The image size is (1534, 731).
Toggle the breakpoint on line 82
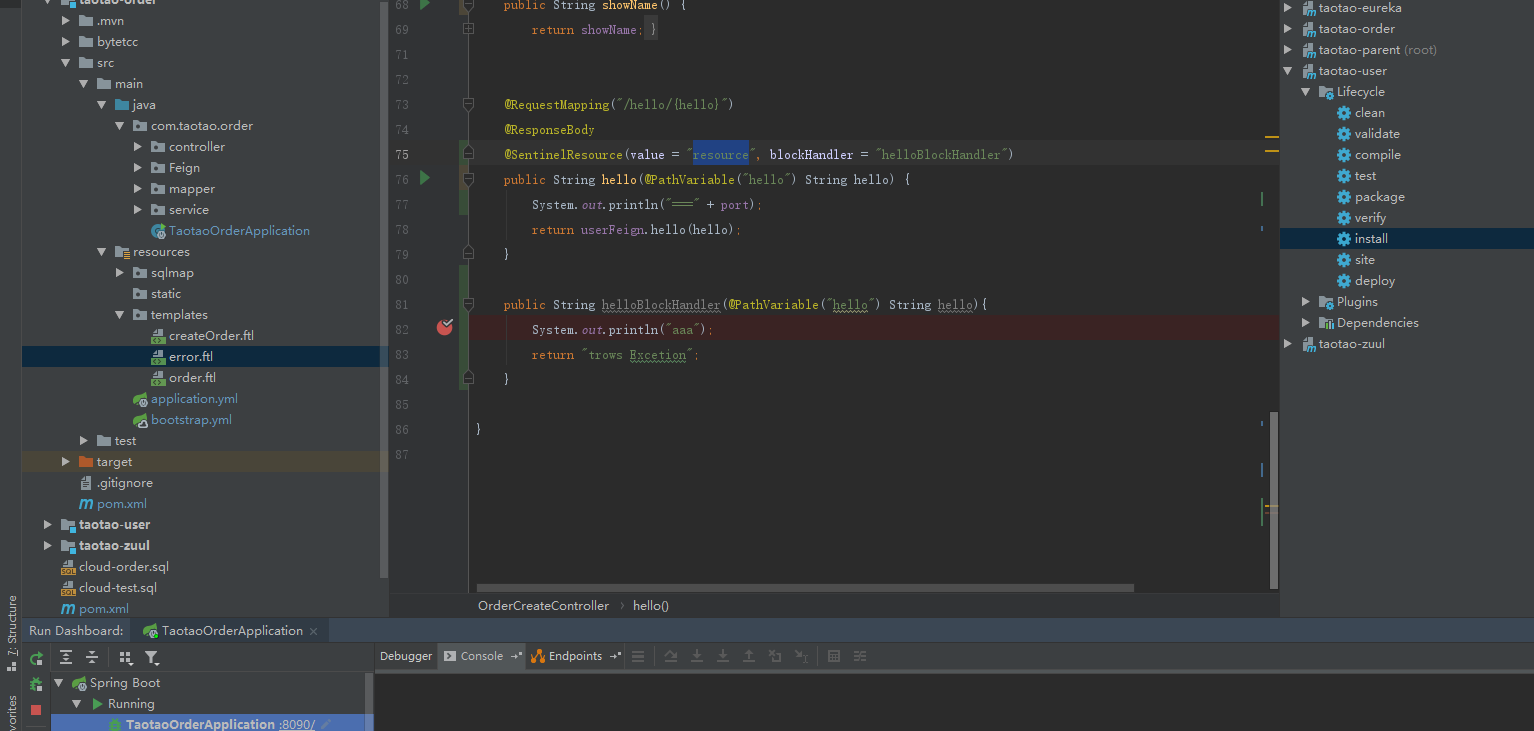445,327
